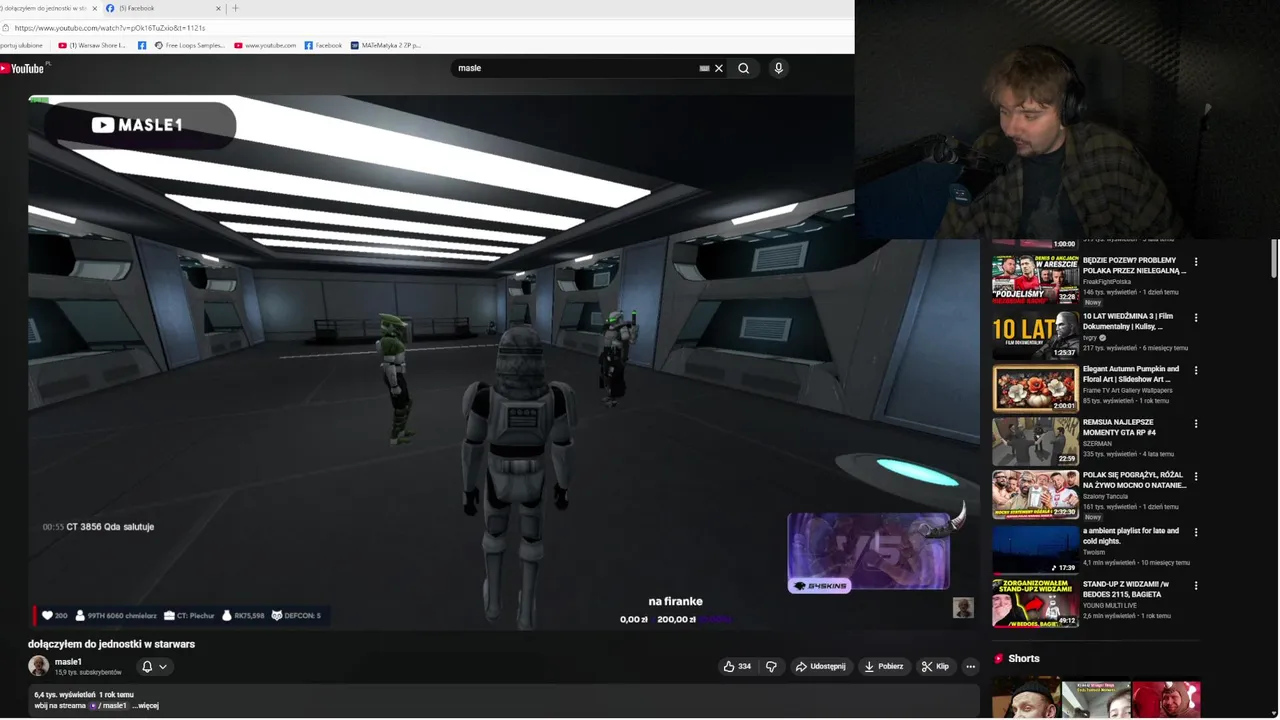Open the Shorts section heading

(x=1023, y=659)
